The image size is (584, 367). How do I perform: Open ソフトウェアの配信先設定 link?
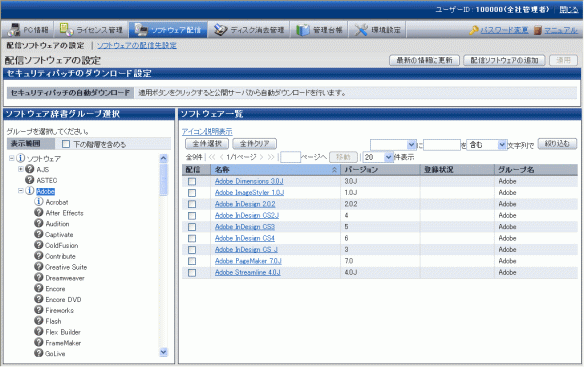pos(137,45)
